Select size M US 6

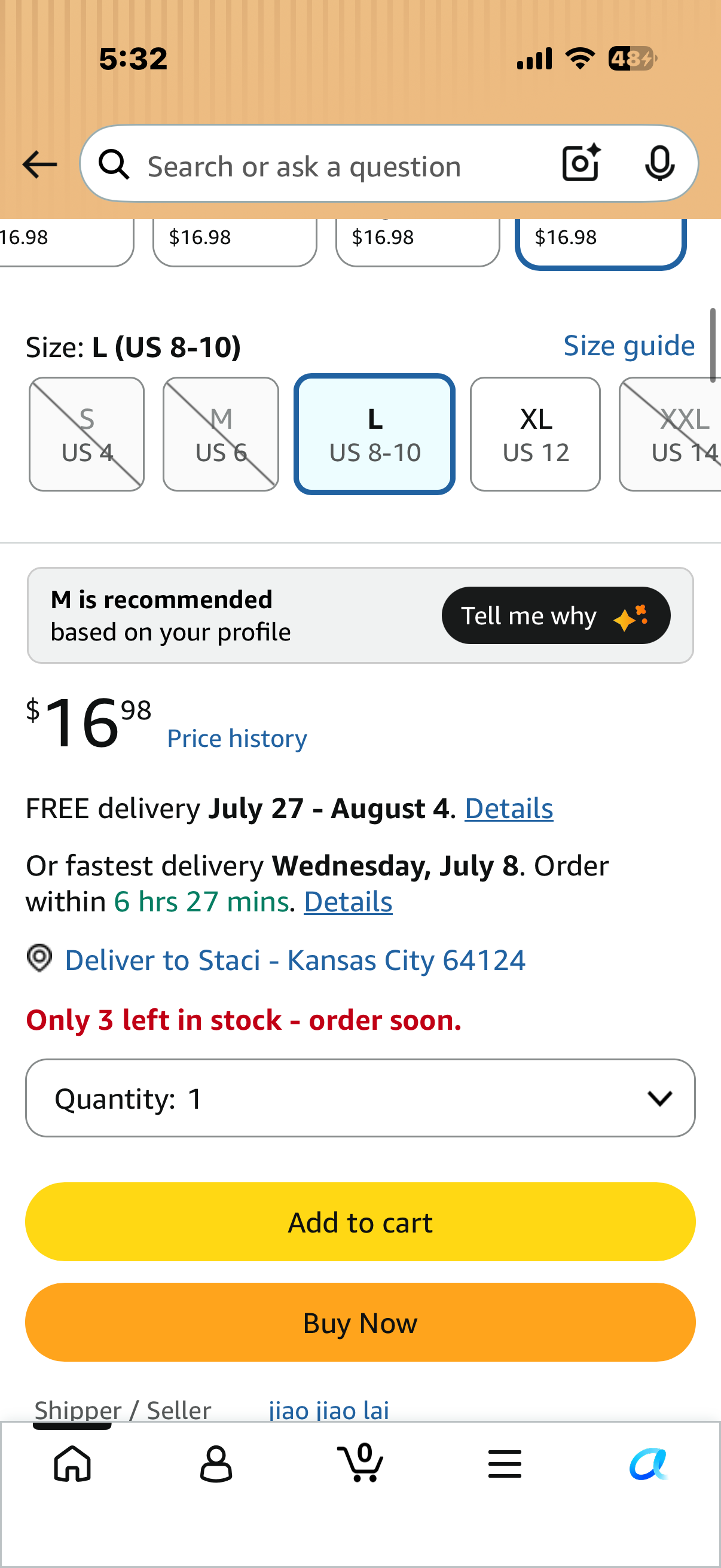coord(221,435)
